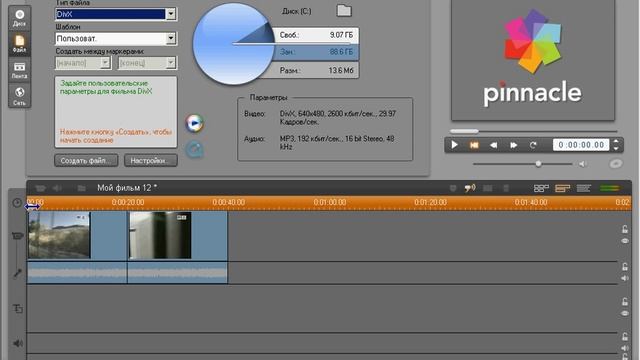The width and height of the screenshot is (640, 360).
Task: Click the 0:01:00.00 mark on the ruler
Action: (x=330, y=202)
